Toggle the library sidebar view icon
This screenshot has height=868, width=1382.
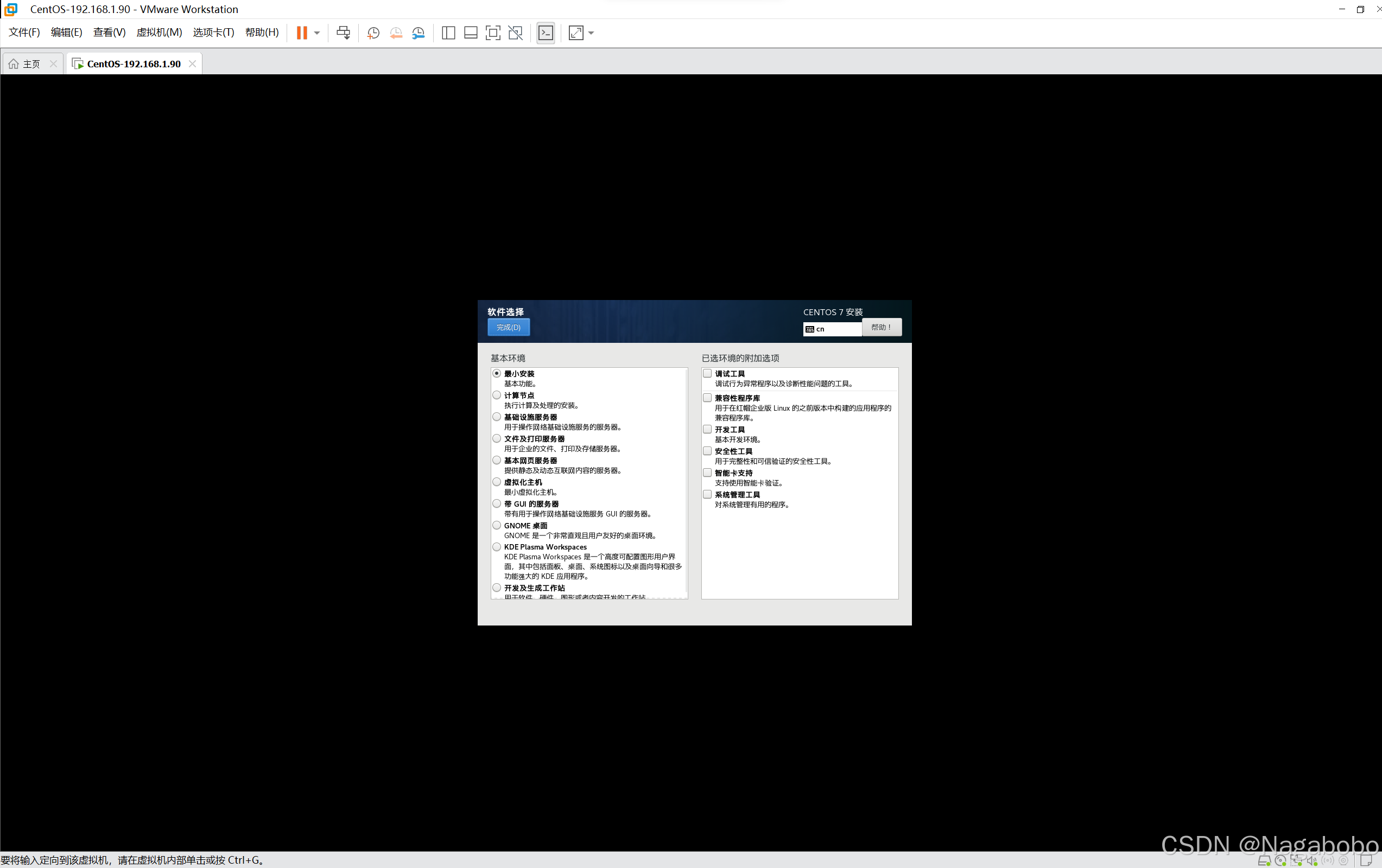point(448,33)
